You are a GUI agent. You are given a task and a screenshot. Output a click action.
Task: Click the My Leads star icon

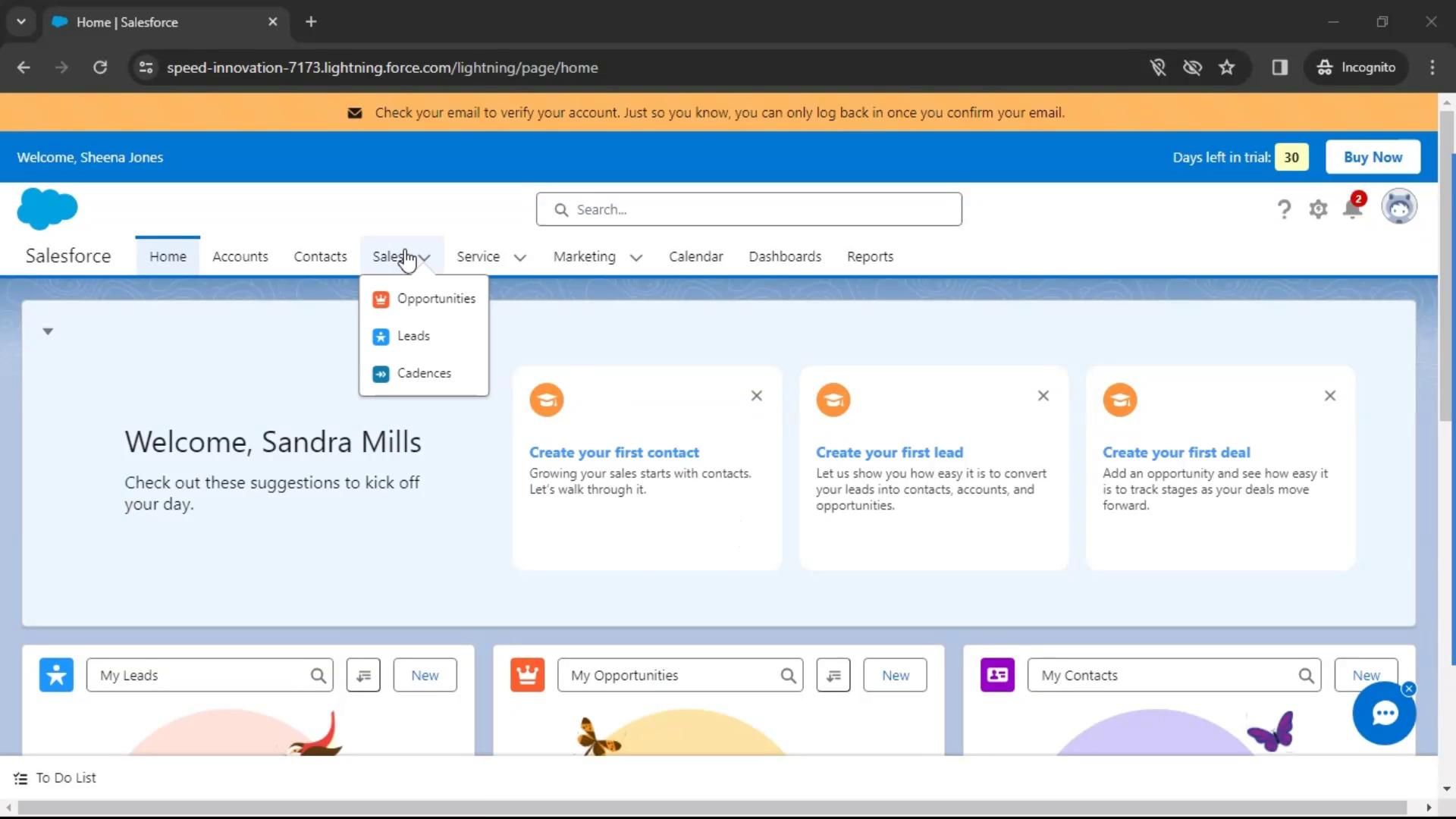[x=57, y=675]
